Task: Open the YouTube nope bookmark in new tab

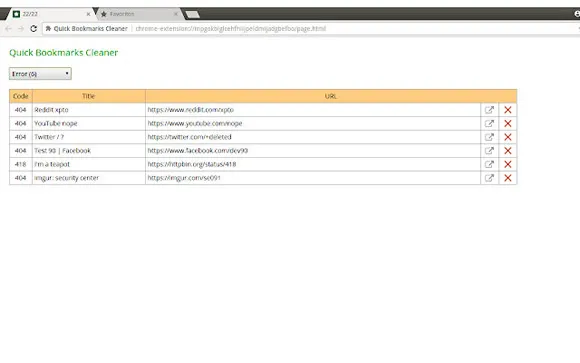Action: (x=489, y=124)
